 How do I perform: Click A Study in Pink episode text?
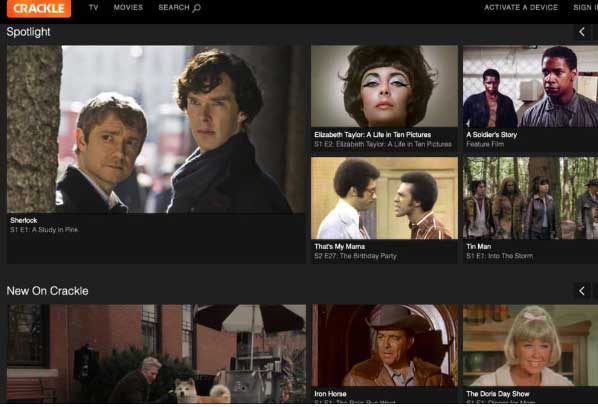click(55, 230)
